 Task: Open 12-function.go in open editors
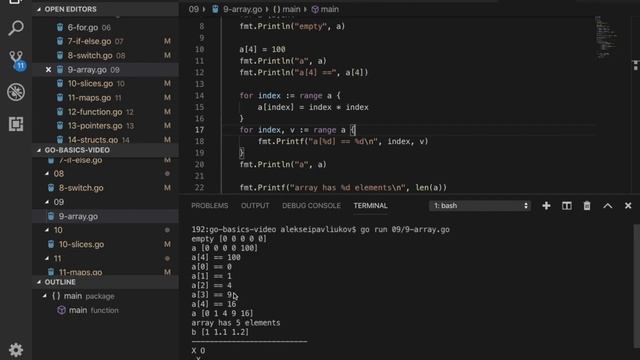point(105,112)
